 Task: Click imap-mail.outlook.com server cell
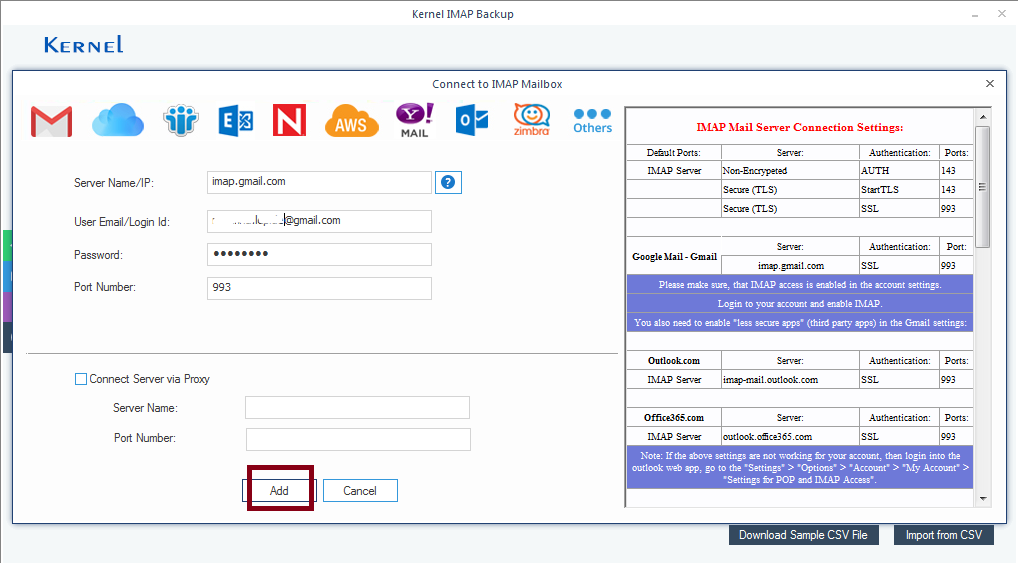point(790,380)
